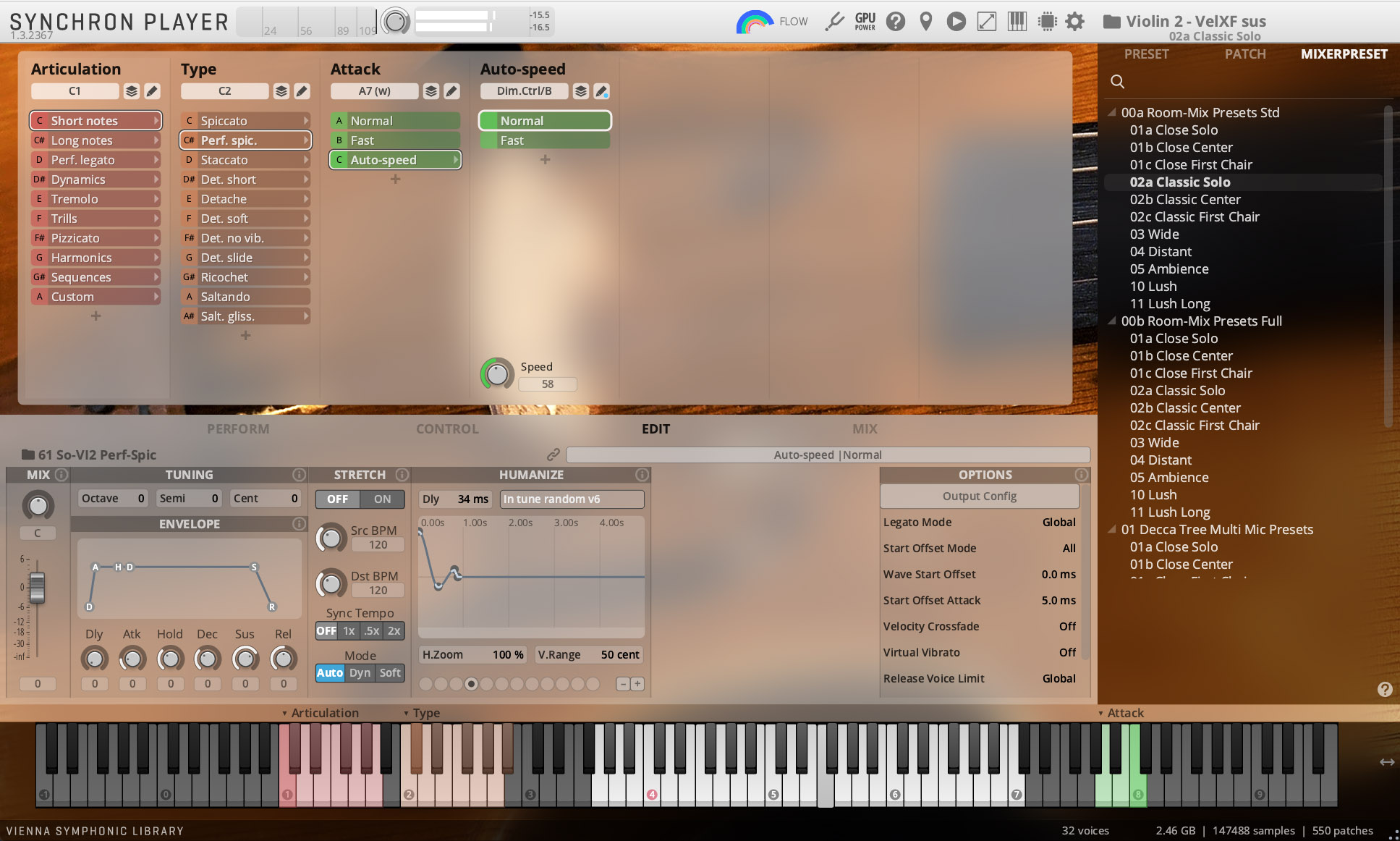This screenshot has height=841, width=1400.
Task: Click edit pencil in Articulation column
Action: (152, 91)
